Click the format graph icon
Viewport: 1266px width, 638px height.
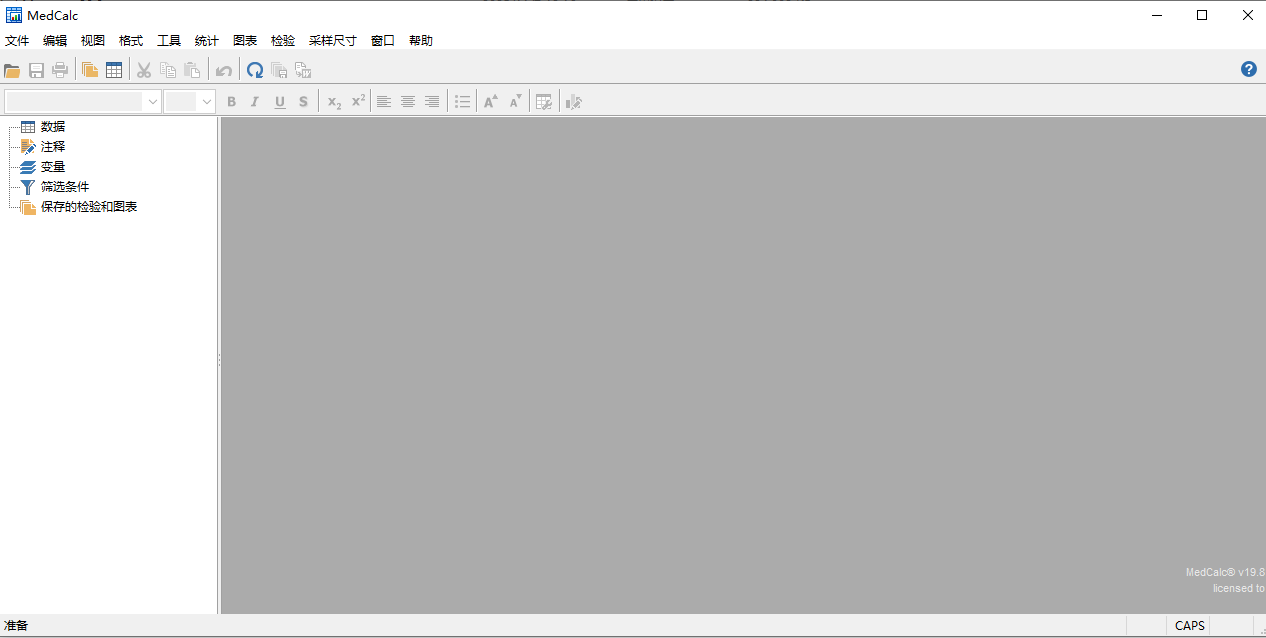573,101
